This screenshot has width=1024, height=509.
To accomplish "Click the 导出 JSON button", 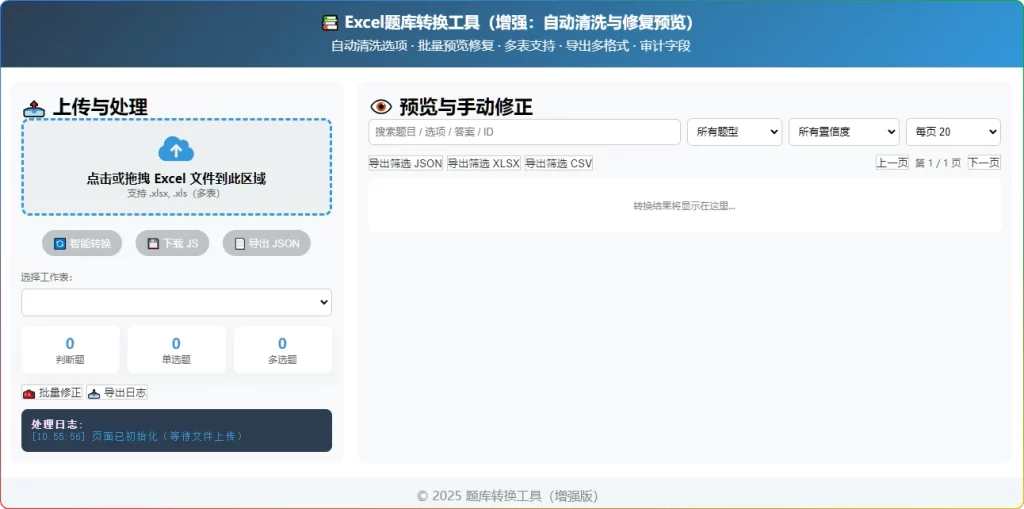I will click(x=266, y=244).
